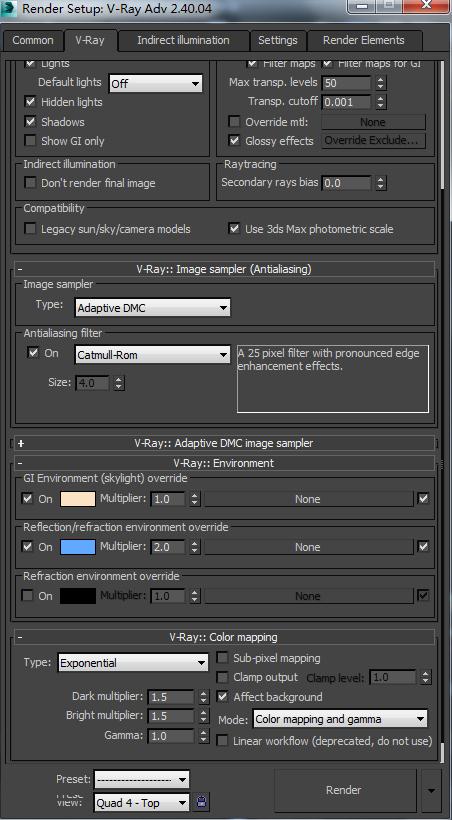This screenshot has width=452, height=820.
Task: Open the Render Elements tab
Action: [364, 40]
